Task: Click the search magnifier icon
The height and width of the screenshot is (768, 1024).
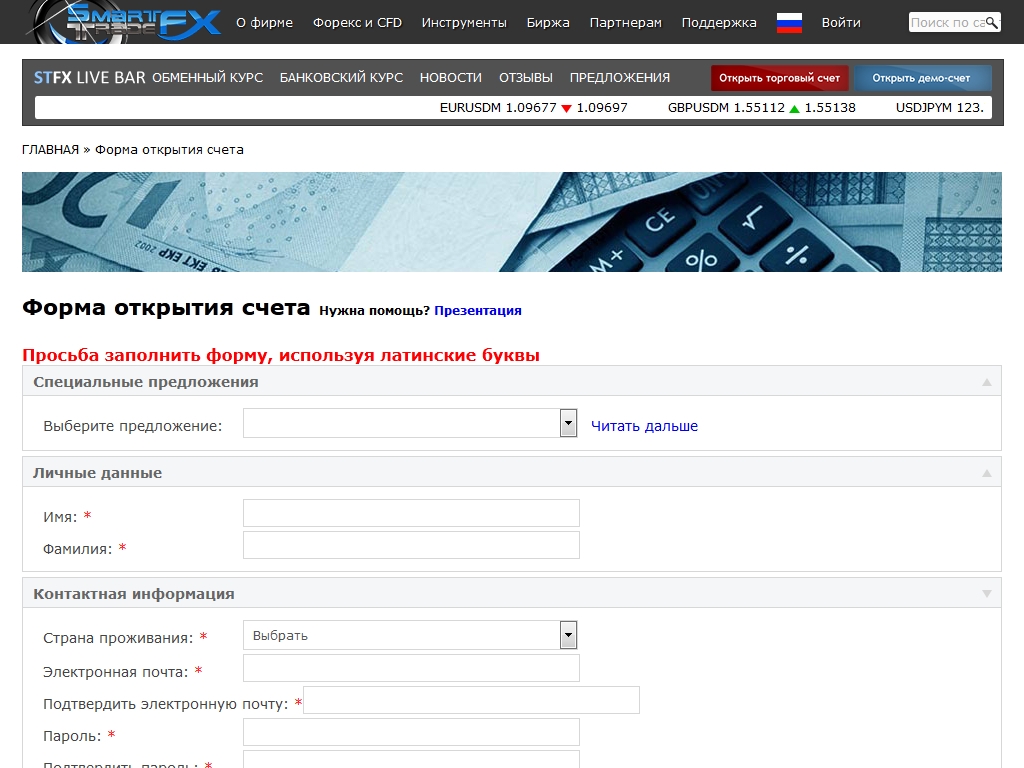Action: tap(992, 22)
